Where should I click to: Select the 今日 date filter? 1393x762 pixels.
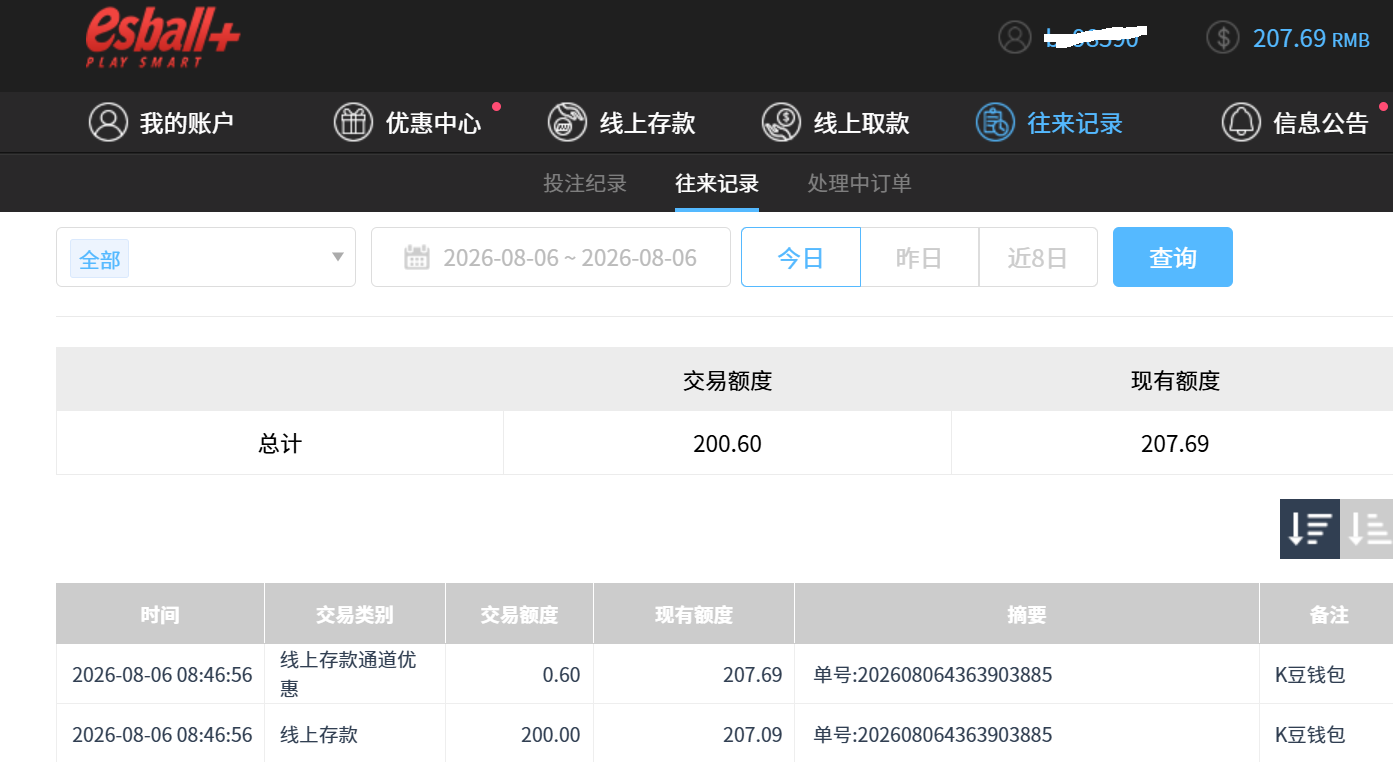pos(801,257)
